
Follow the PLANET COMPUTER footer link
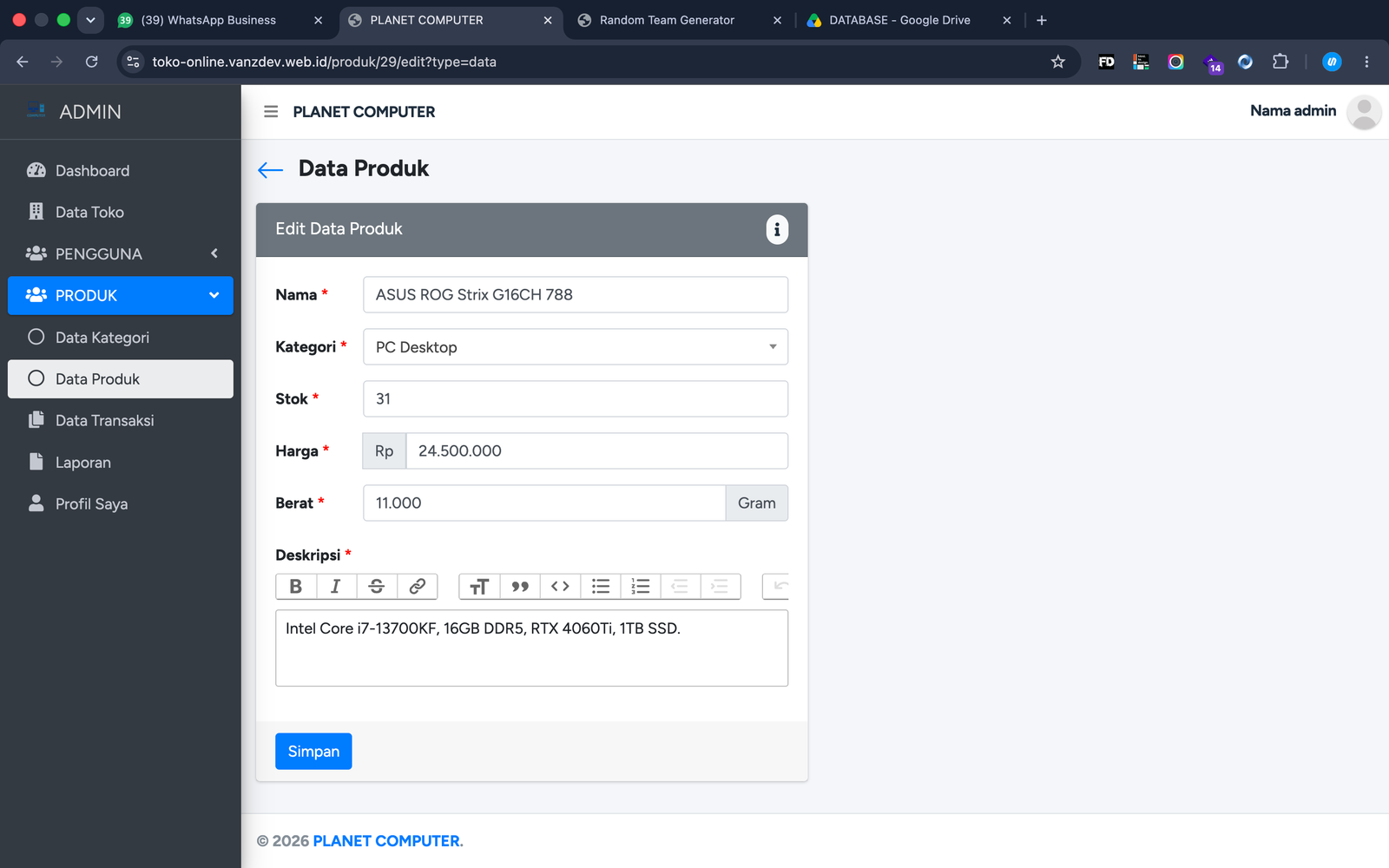[387, 841]
